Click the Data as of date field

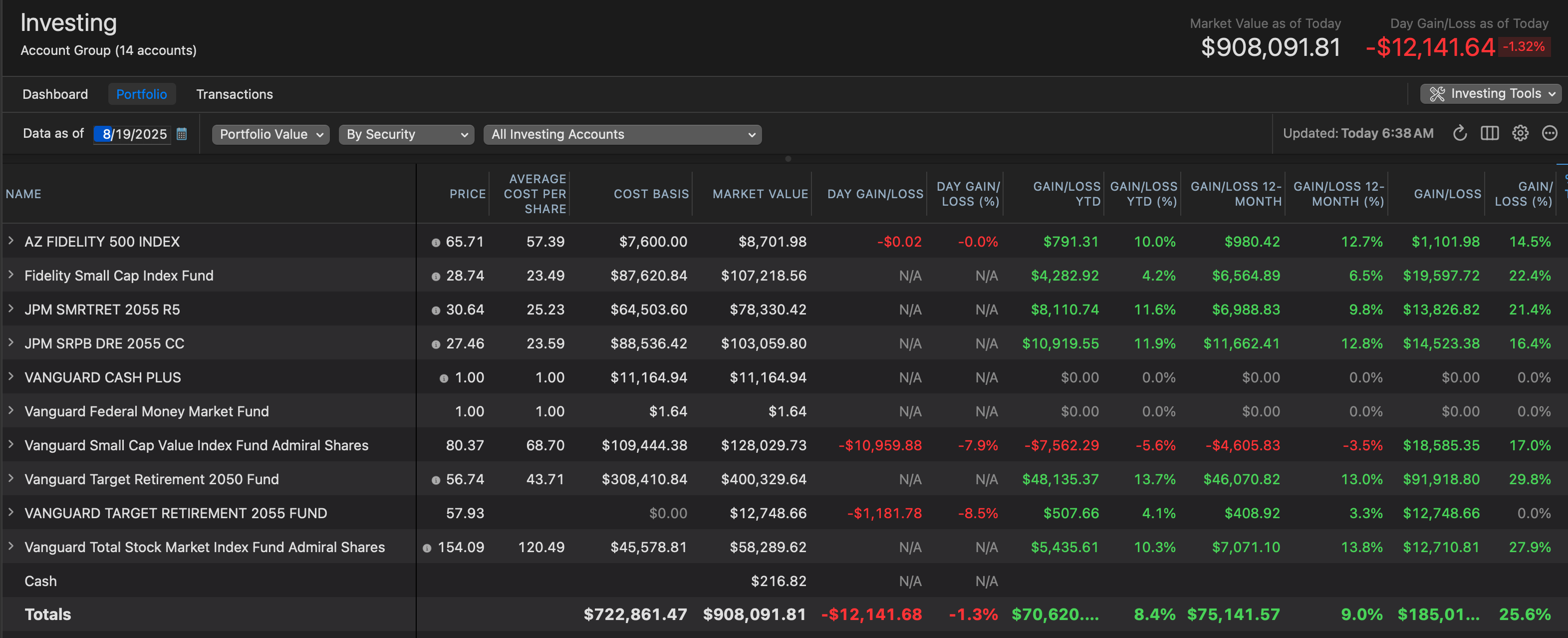click(134, 134)
